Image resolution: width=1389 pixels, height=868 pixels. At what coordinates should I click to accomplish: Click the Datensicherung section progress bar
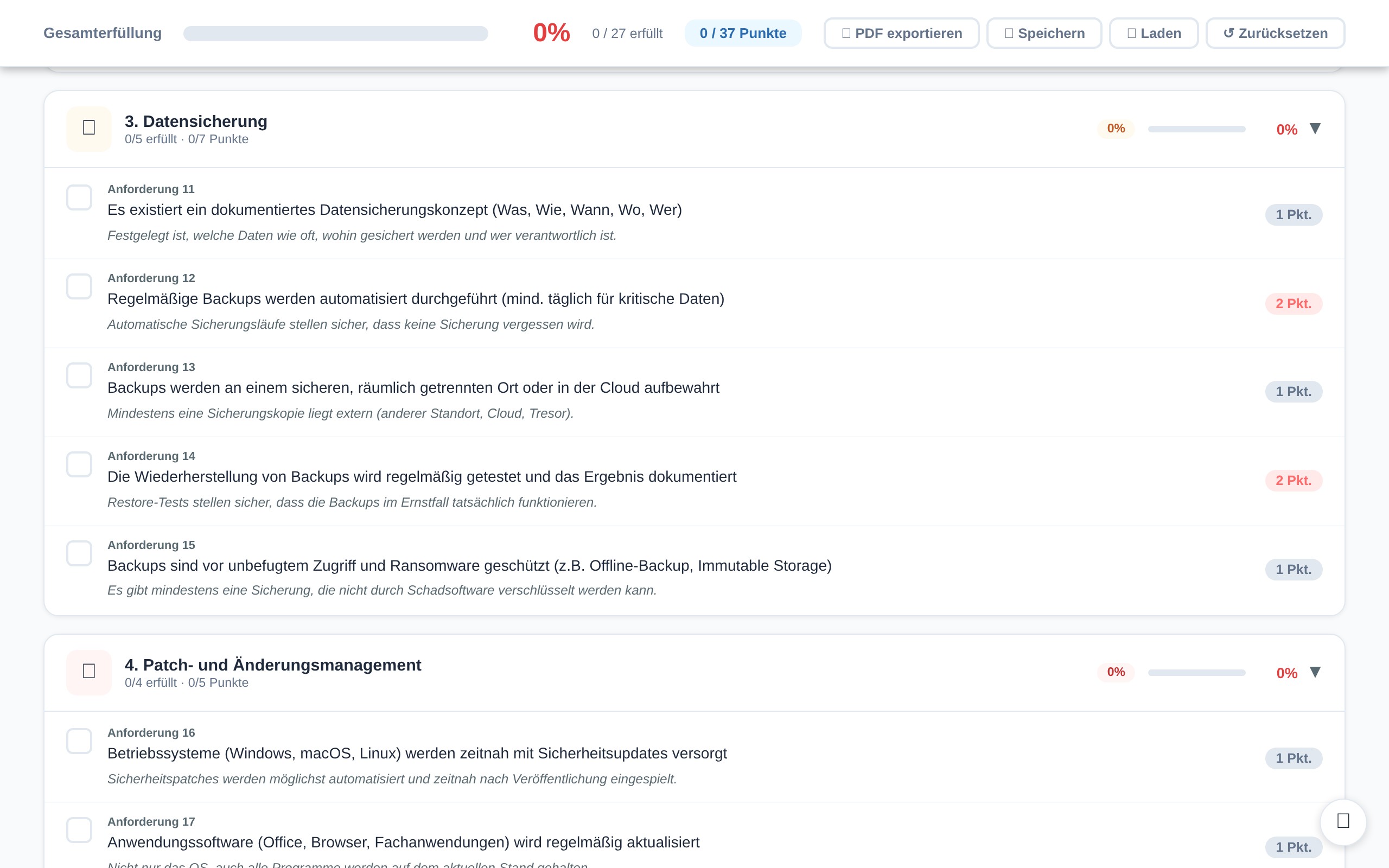coord(1197,129)
